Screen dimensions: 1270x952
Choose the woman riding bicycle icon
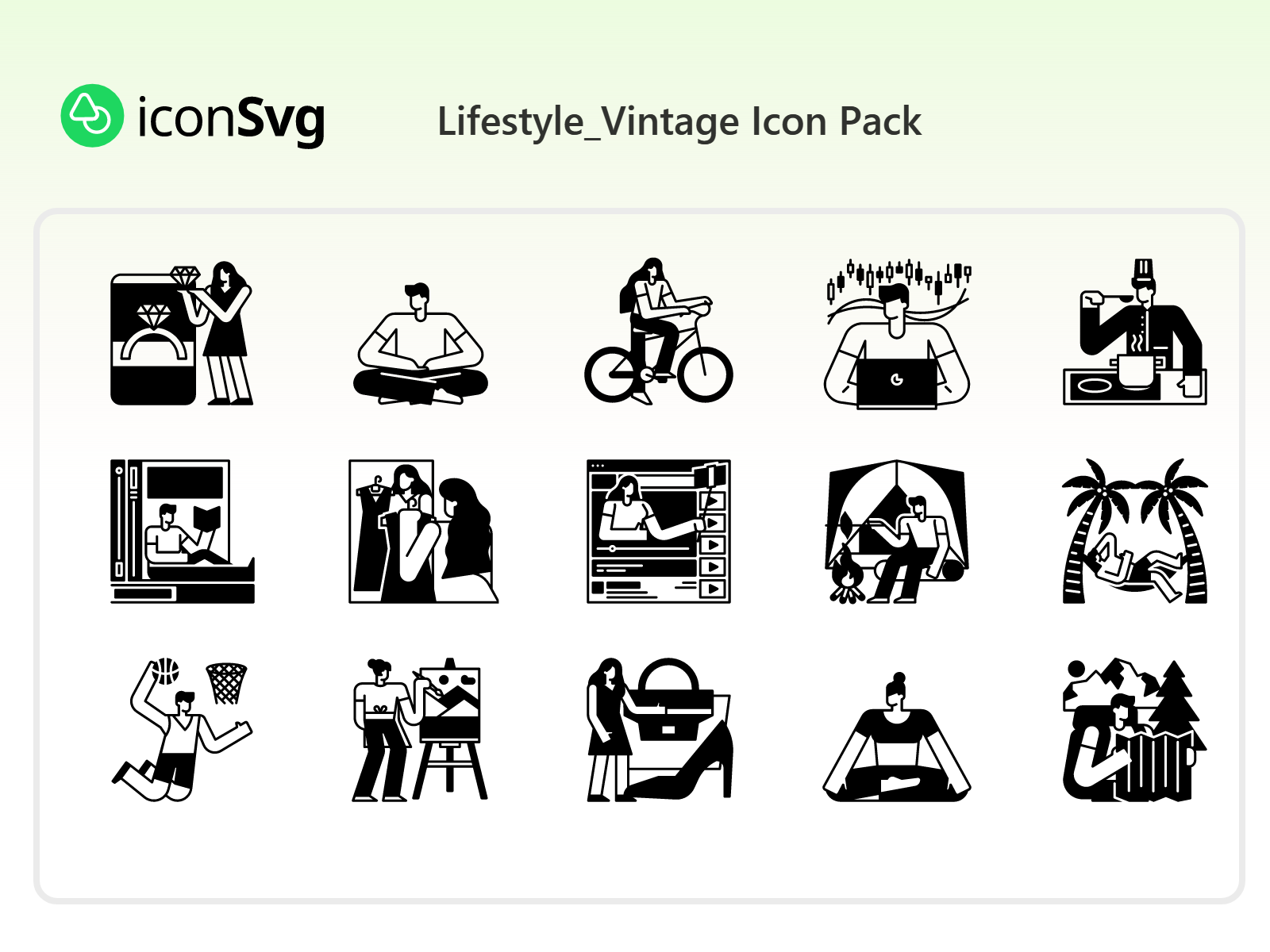(658, 331)
